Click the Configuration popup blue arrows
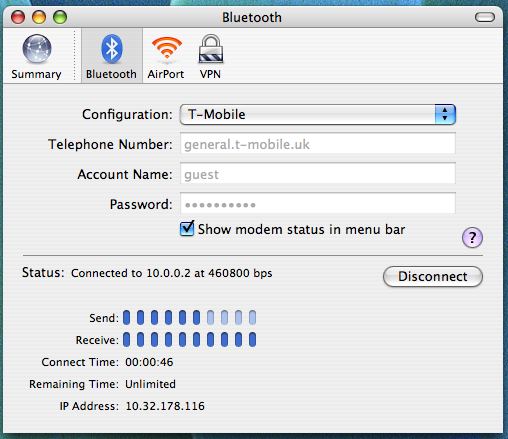Viewport: 508px width, 439px height. (445, 115)
